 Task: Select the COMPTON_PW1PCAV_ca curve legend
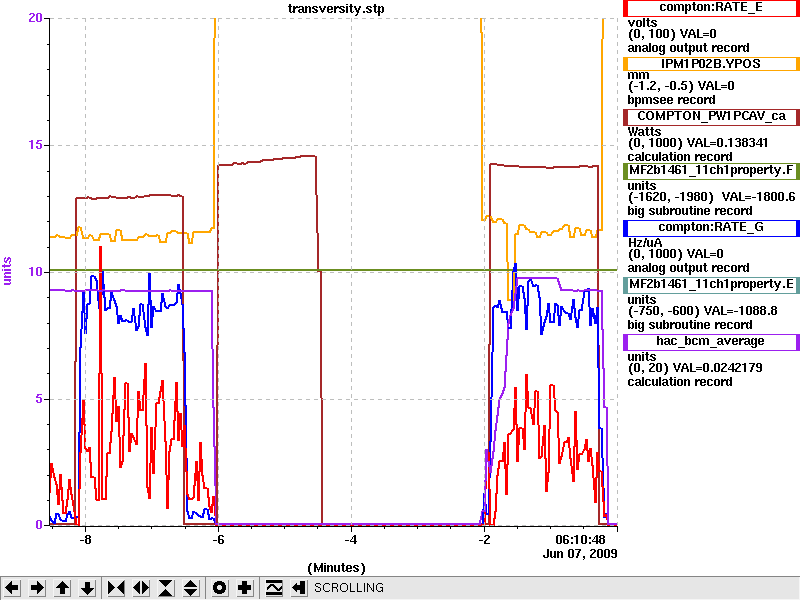[x=711, y=116]
